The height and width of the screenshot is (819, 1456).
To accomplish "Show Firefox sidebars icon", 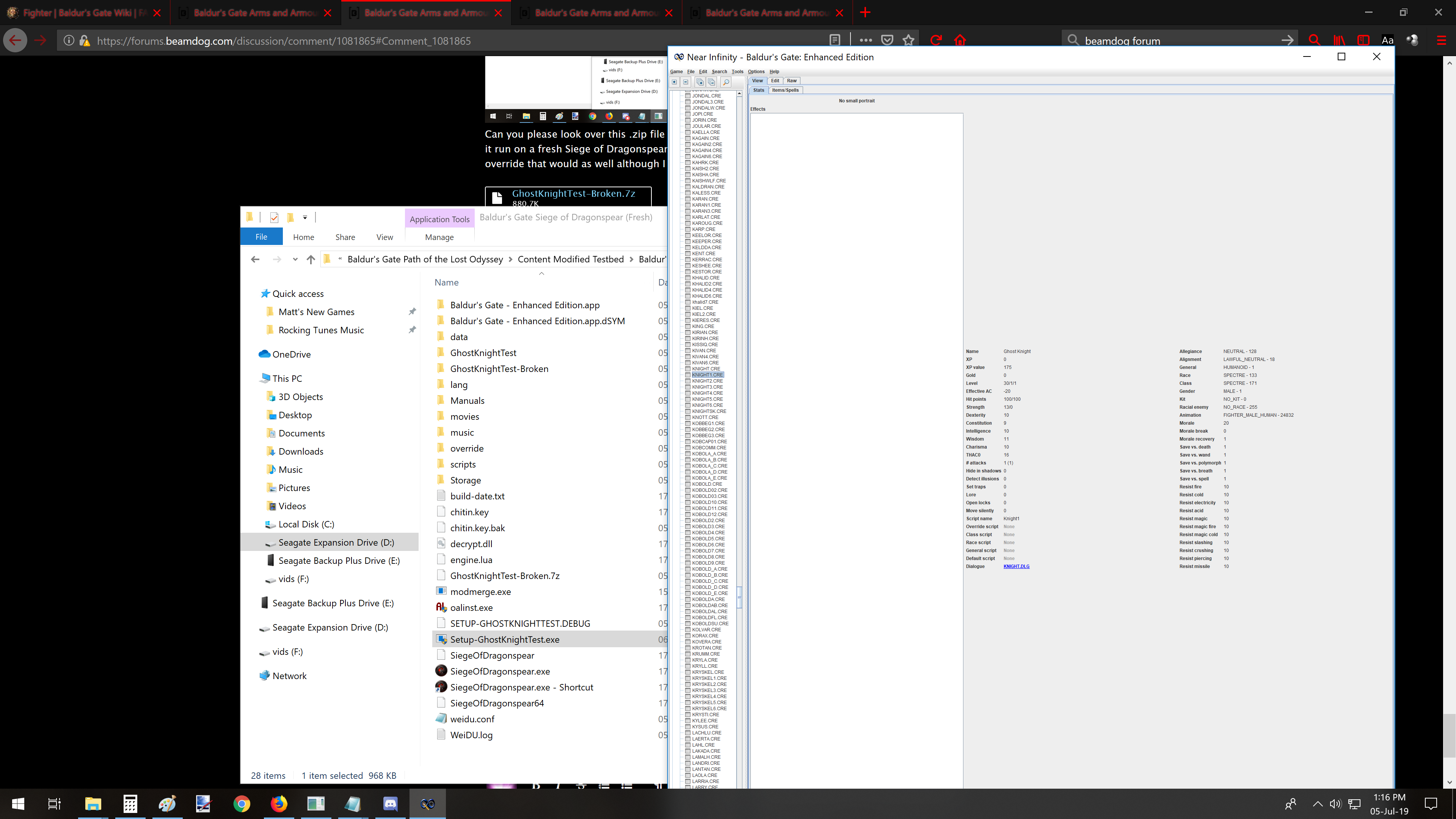I will [x=1363, y=40].
